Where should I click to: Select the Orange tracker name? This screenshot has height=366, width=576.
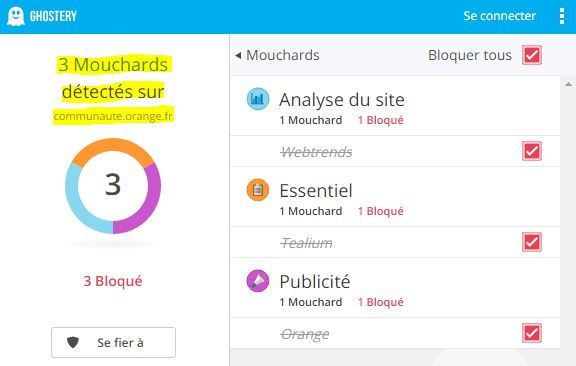[305, 334]
